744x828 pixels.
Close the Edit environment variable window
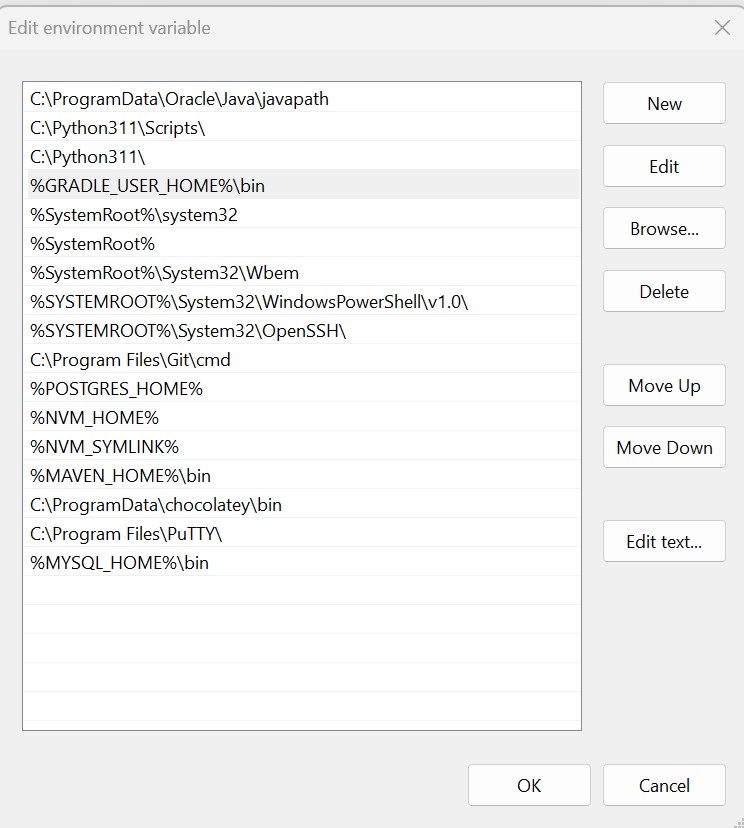[x=722, y=28]
